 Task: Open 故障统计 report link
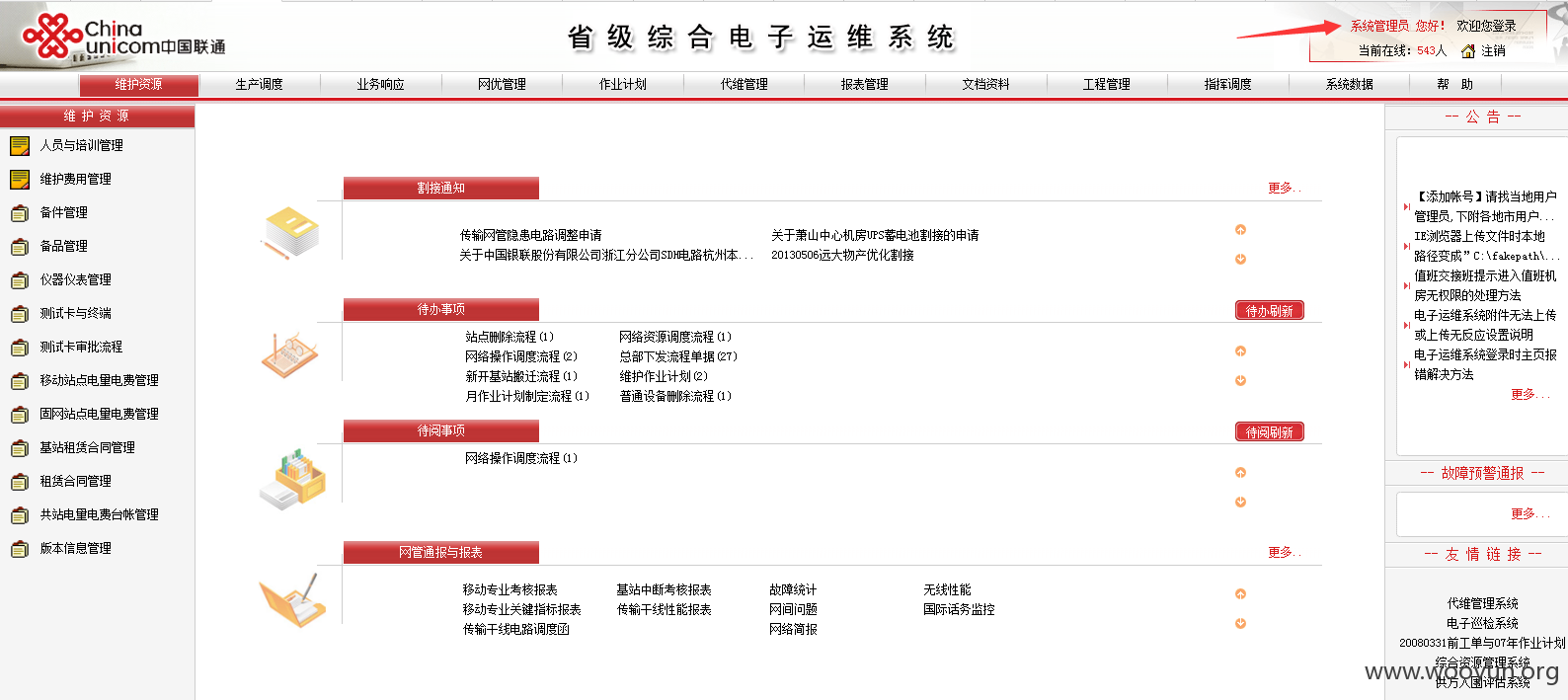coord(793,590)
